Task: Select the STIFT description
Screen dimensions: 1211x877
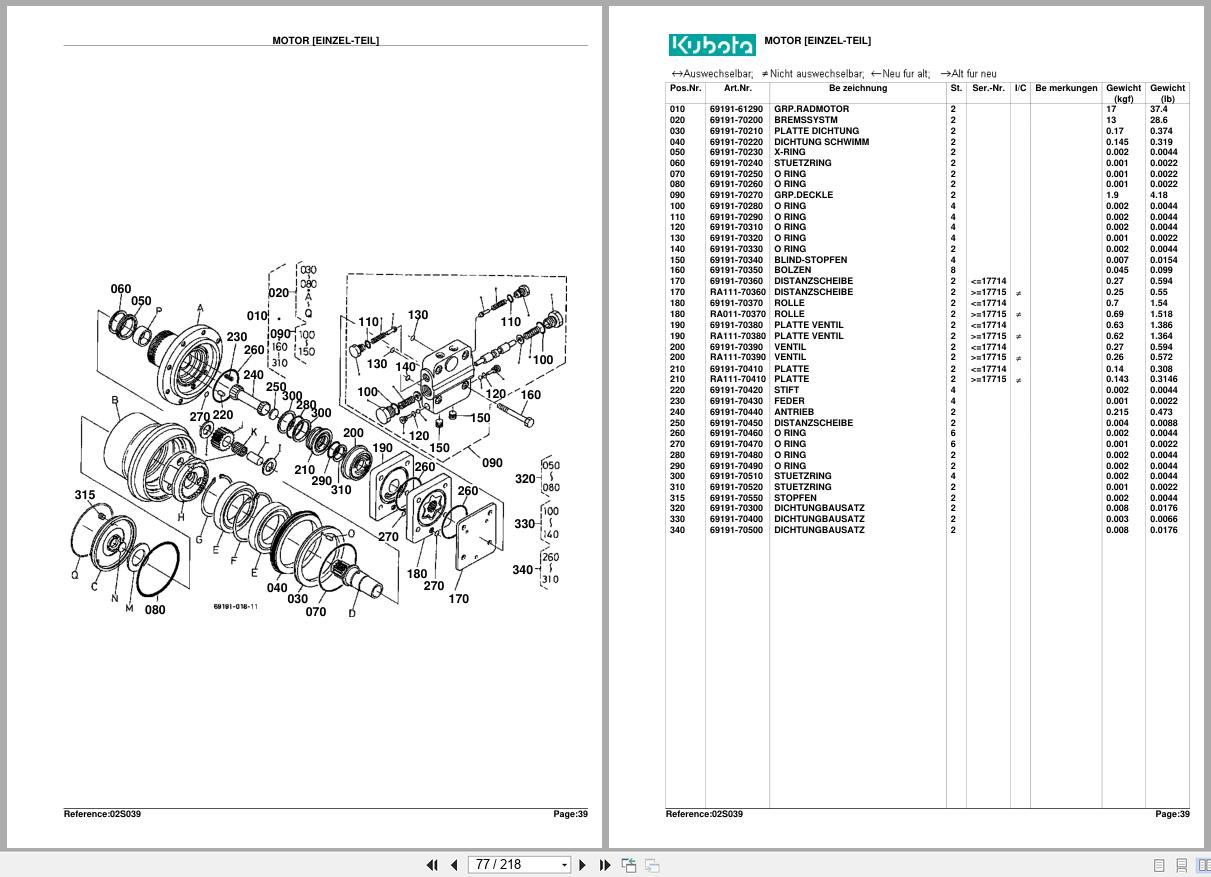Action: [786, 390]
